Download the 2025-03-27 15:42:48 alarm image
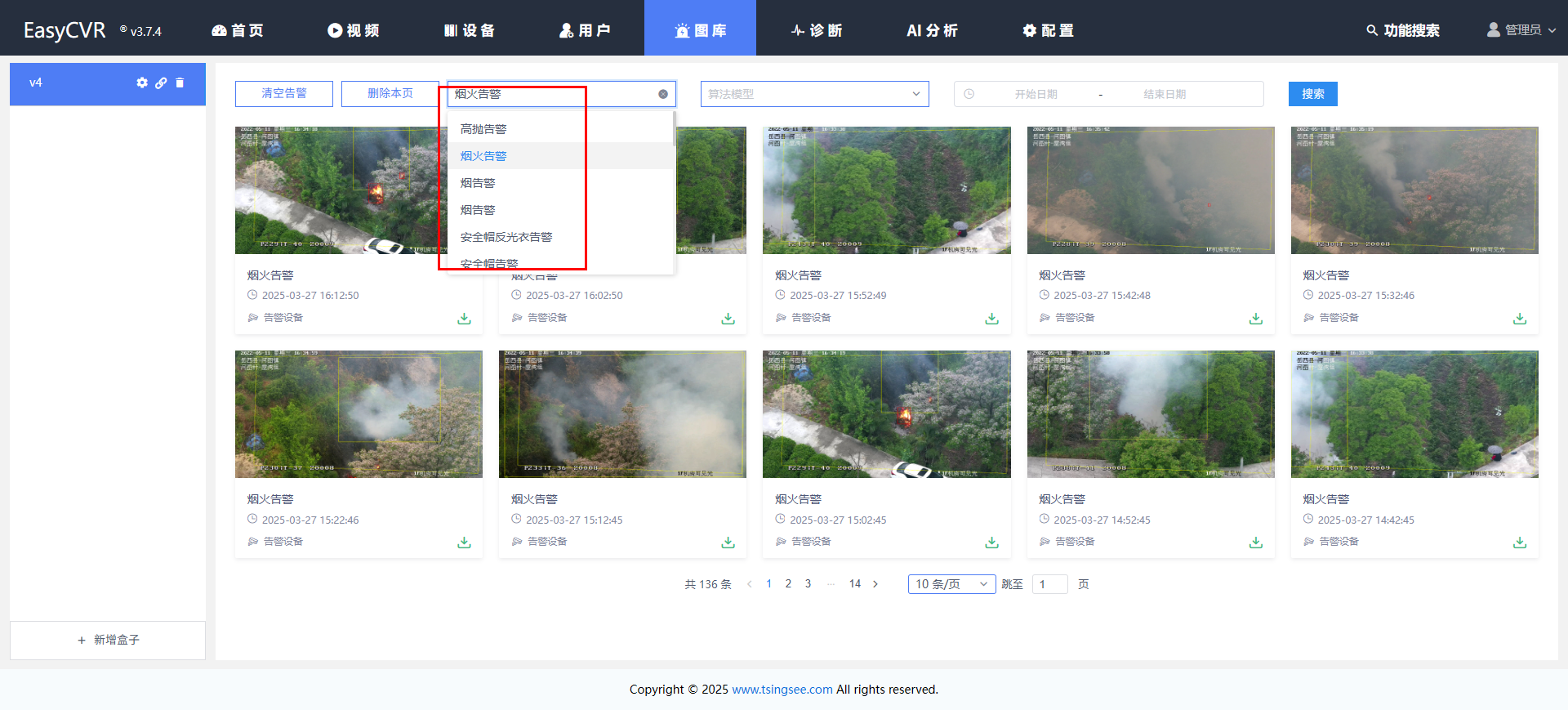Screen dimensions: 1568x710 coord(1255,319)
